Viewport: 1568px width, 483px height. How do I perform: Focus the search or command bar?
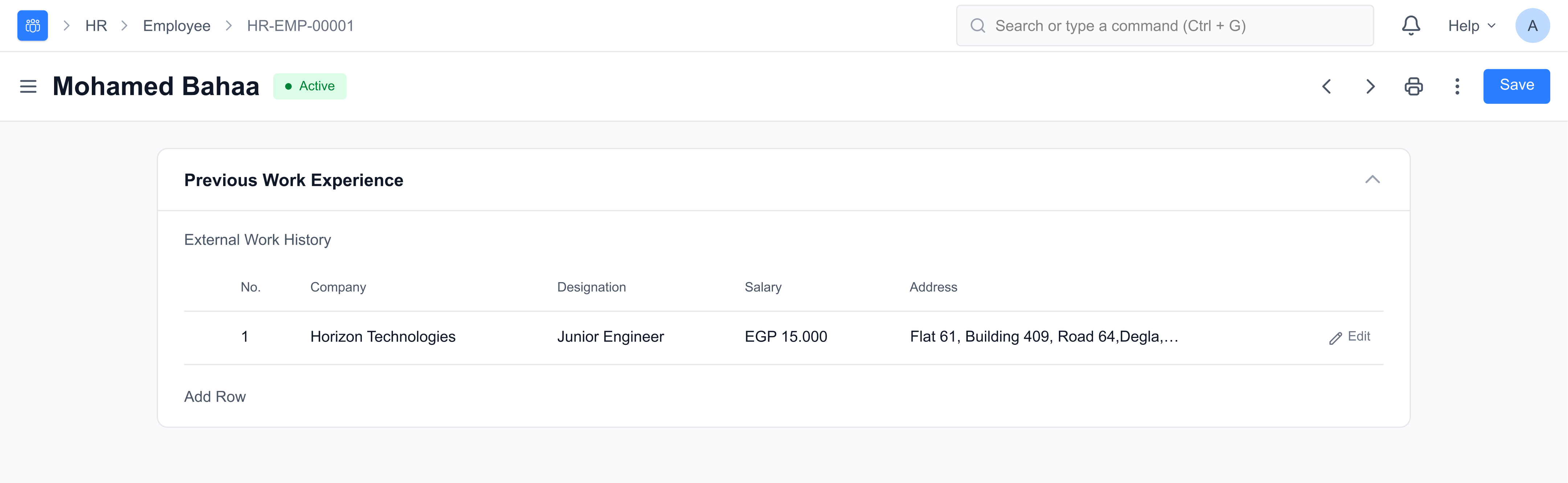(x=1164, y=25)
